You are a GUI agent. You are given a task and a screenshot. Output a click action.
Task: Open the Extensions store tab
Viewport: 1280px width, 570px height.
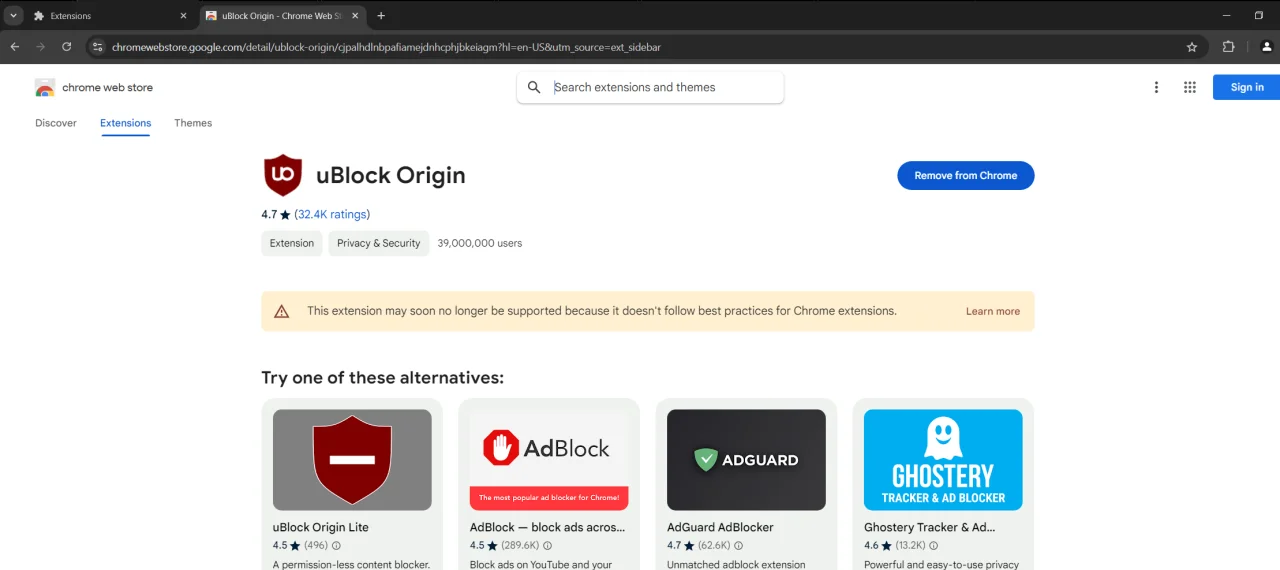[x=126, y=123]
